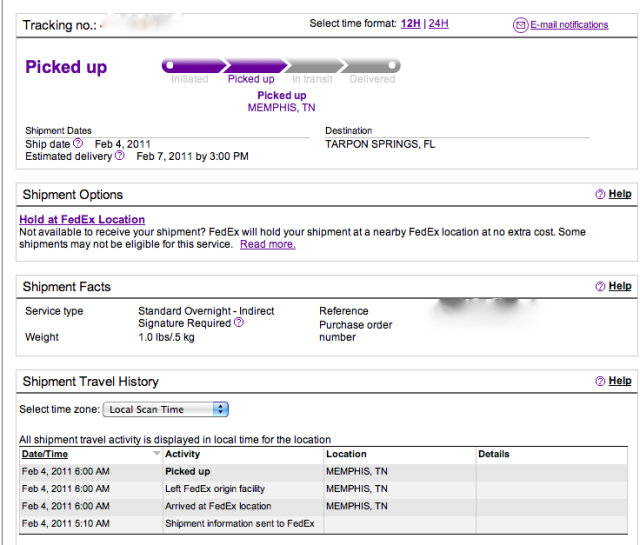
Task: Click the help icon beside Estimated delivery
Action: (120, 156)
